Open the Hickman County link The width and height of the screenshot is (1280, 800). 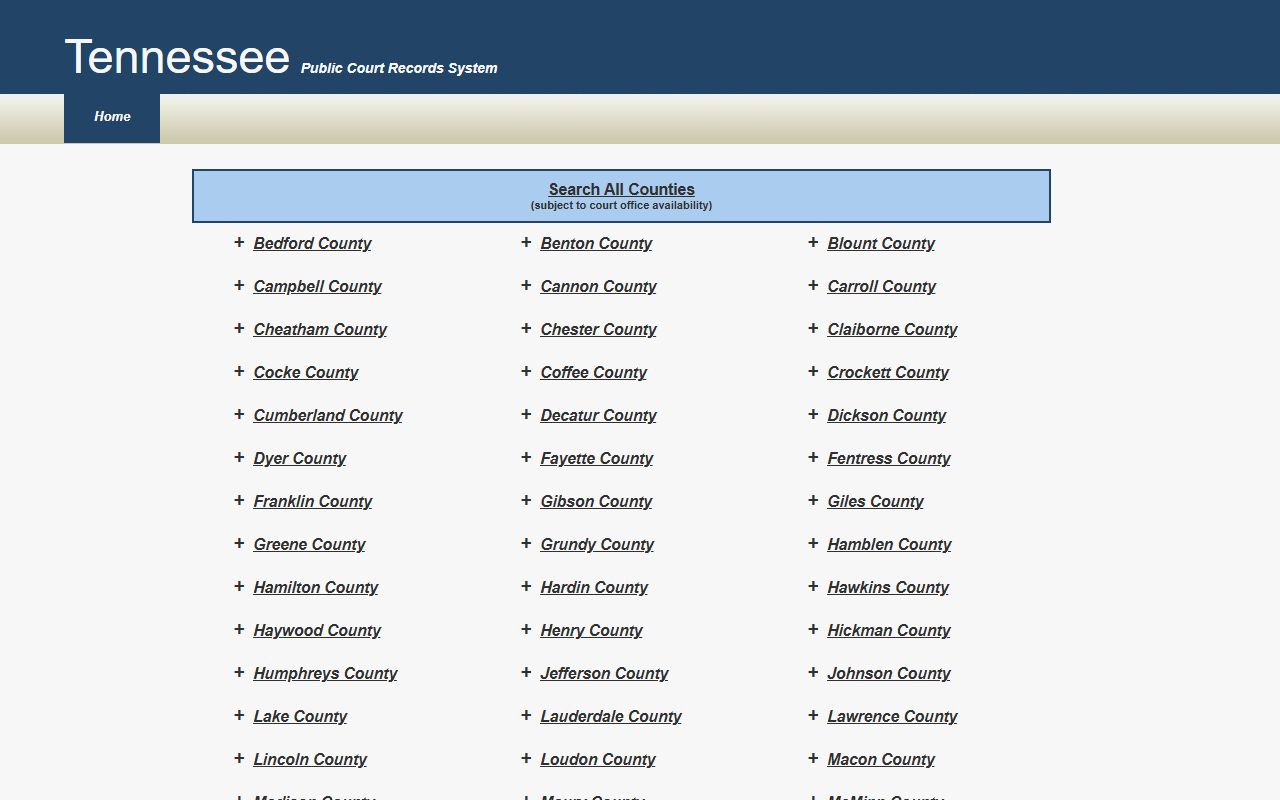point(888,631)
